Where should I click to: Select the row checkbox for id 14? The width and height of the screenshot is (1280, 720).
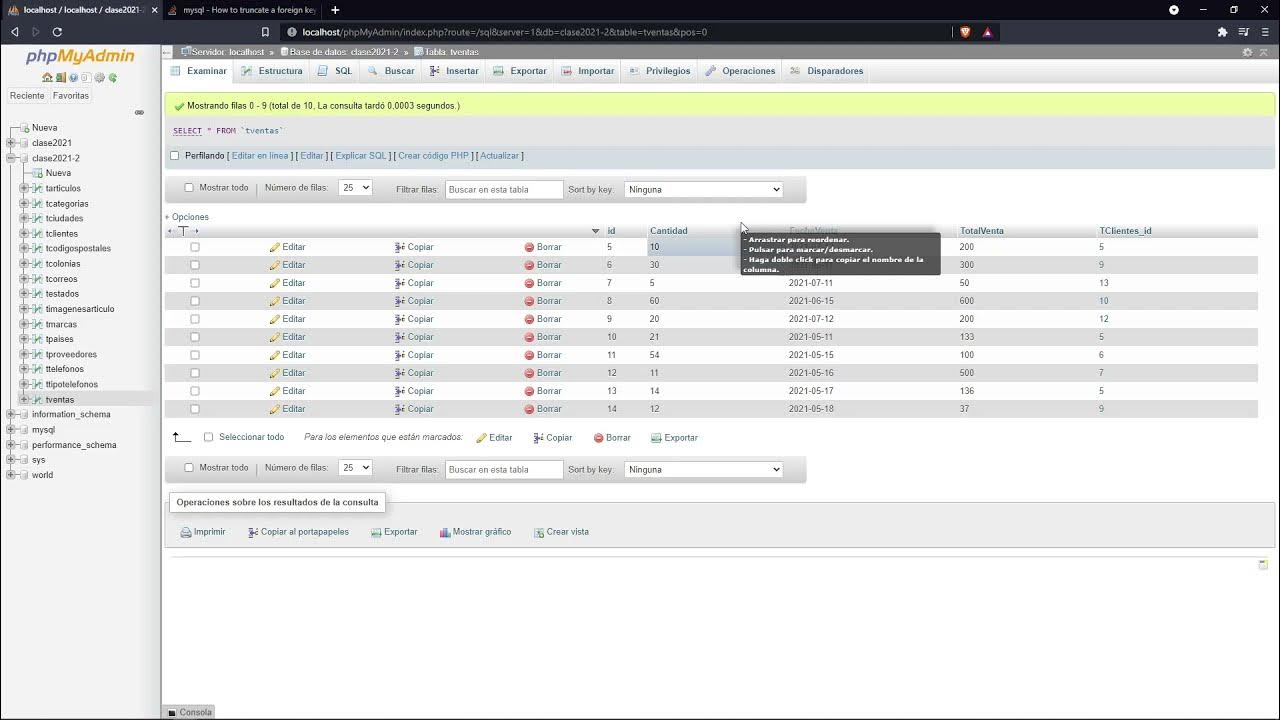click(x=195, y=409)
